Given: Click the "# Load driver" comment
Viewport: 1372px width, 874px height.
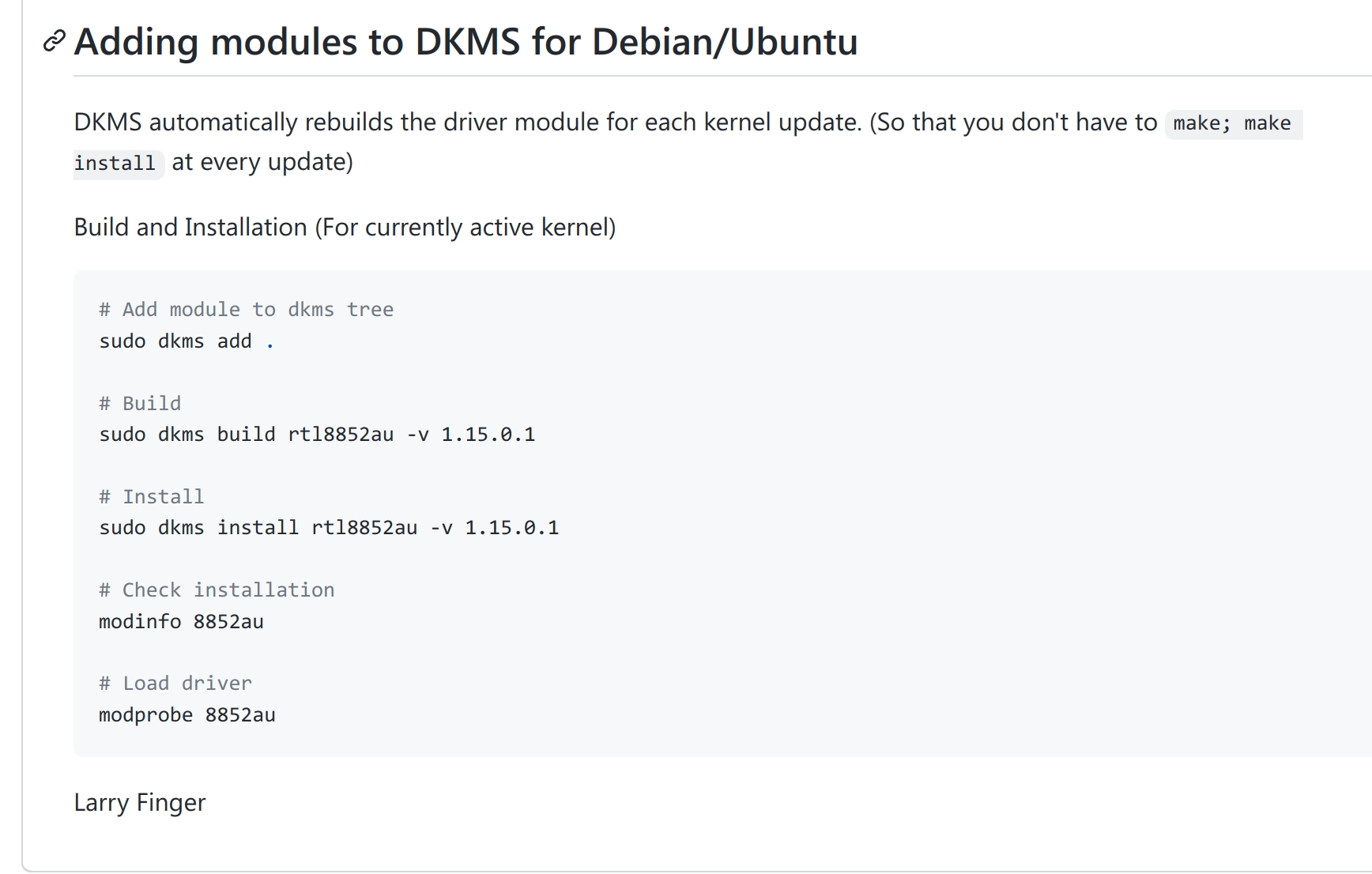Looking at the screenshot, I should tap(175, 683).
